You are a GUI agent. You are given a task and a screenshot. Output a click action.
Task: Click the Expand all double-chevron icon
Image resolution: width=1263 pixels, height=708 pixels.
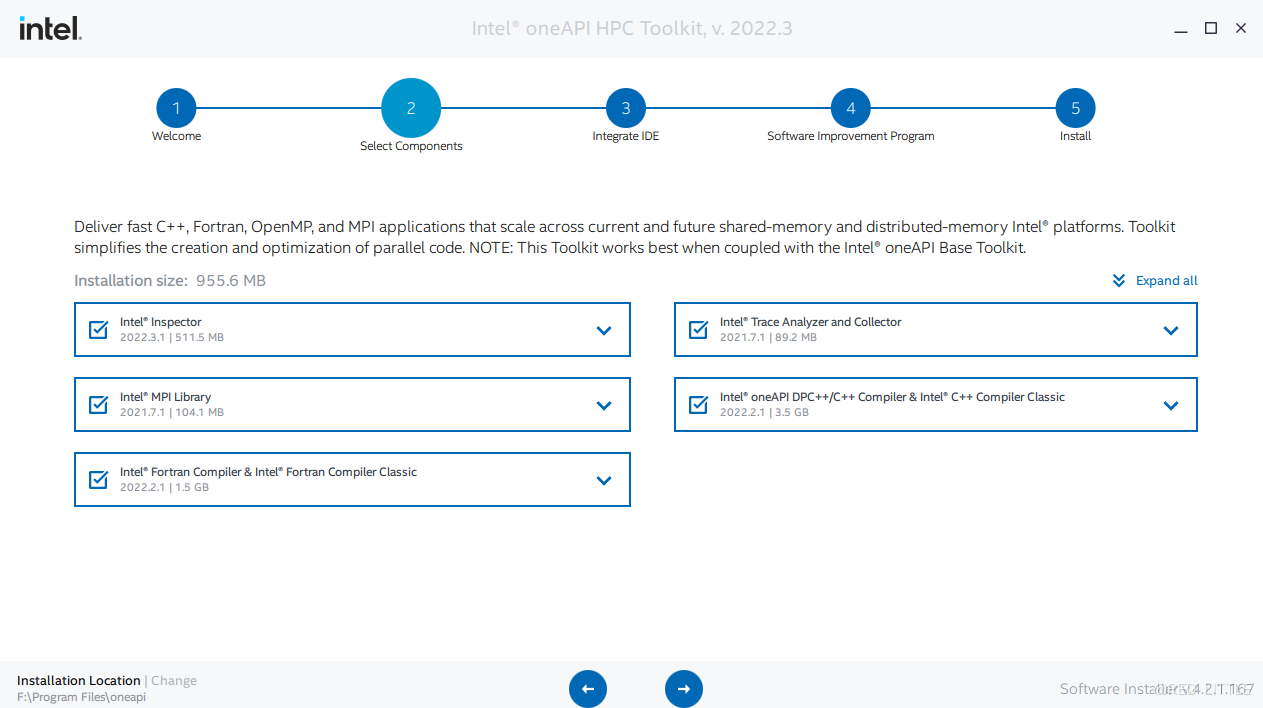coord(1119,281)
